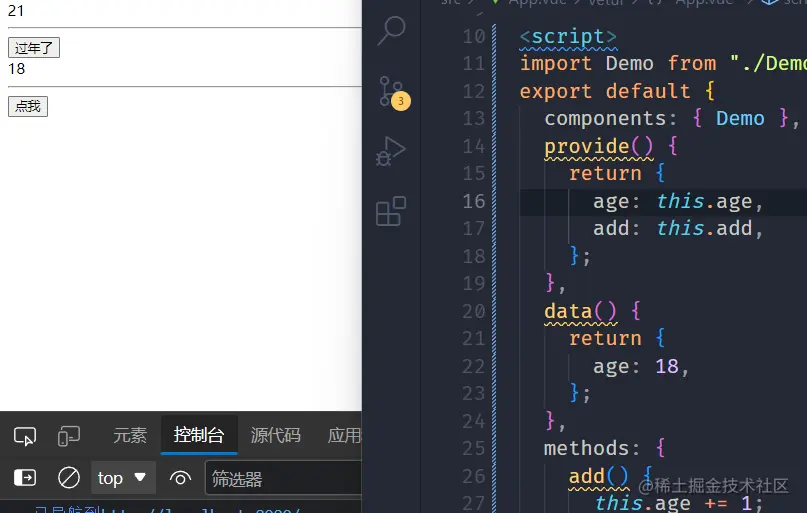The height and width of the screenshot is (513, 807).
Task: Open Source Control with 3 pending changes
Action: [393, 93]
